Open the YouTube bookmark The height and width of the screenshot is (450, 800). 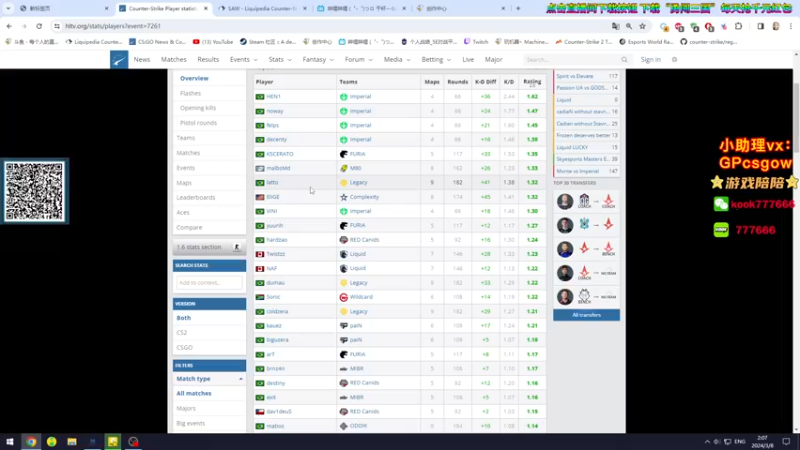(x=213, y=42)
